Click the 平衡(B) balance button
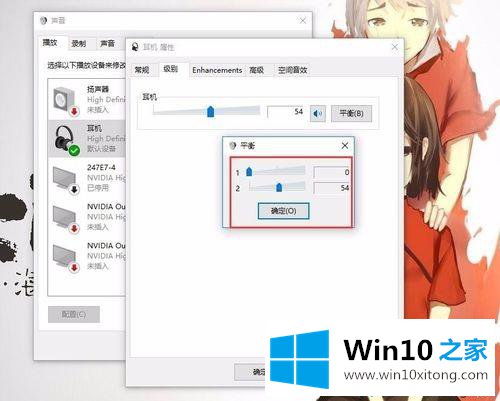 (351, 113)
